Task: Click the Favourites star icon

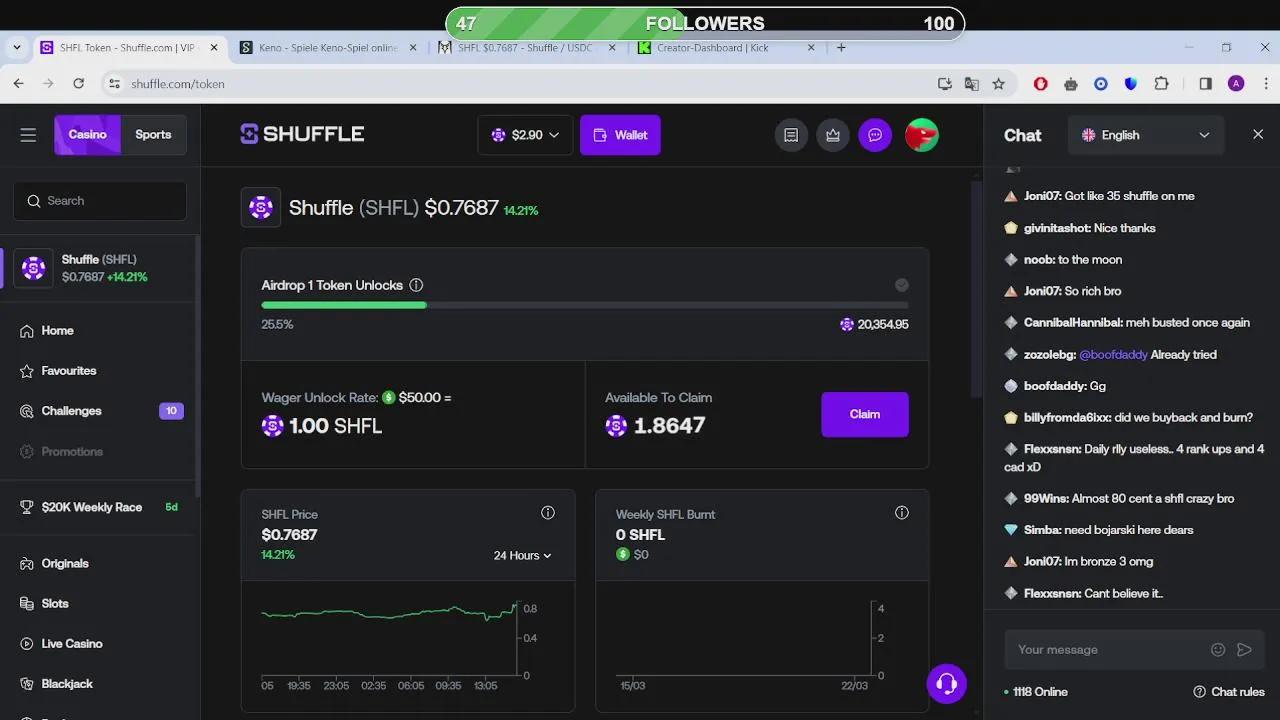Action: point(27,371)
